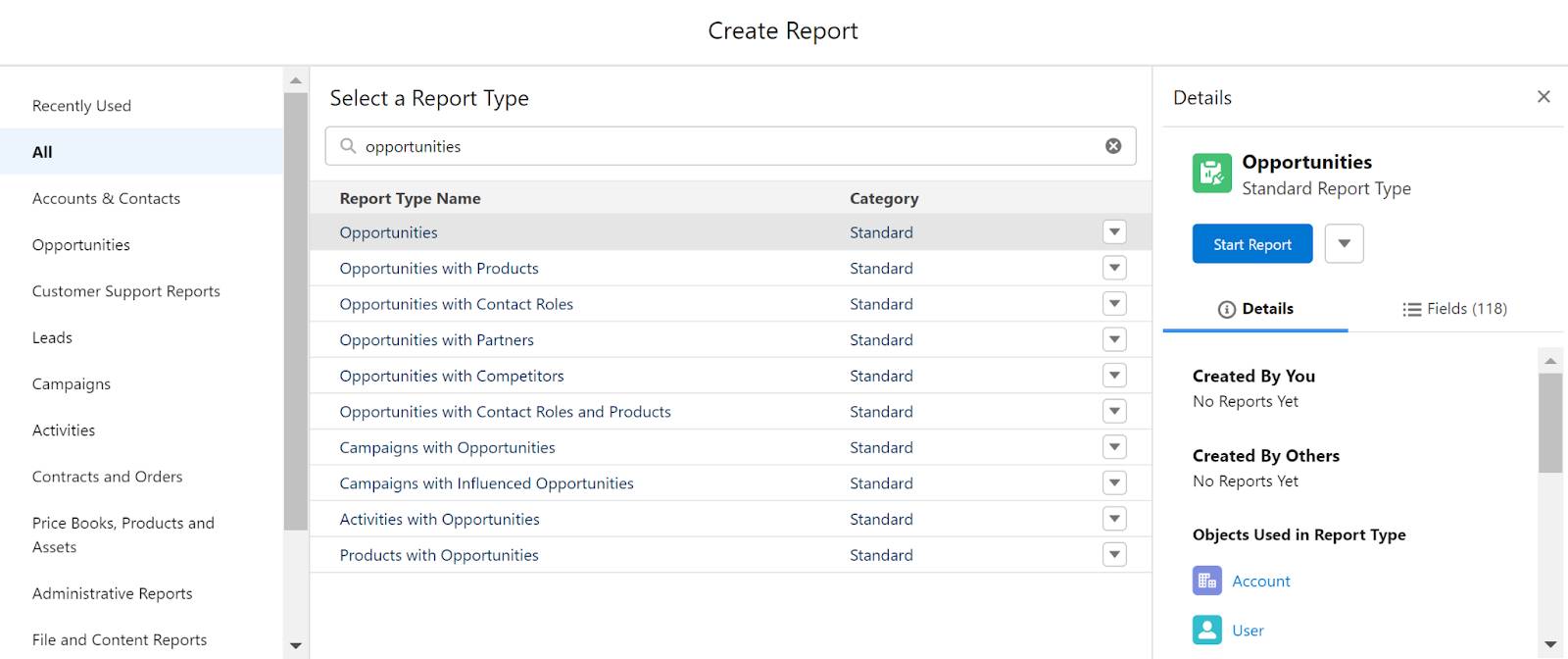Open row menu for Campaigns with Opportunities
The image size is (1568, 659).
point(1114,447)
